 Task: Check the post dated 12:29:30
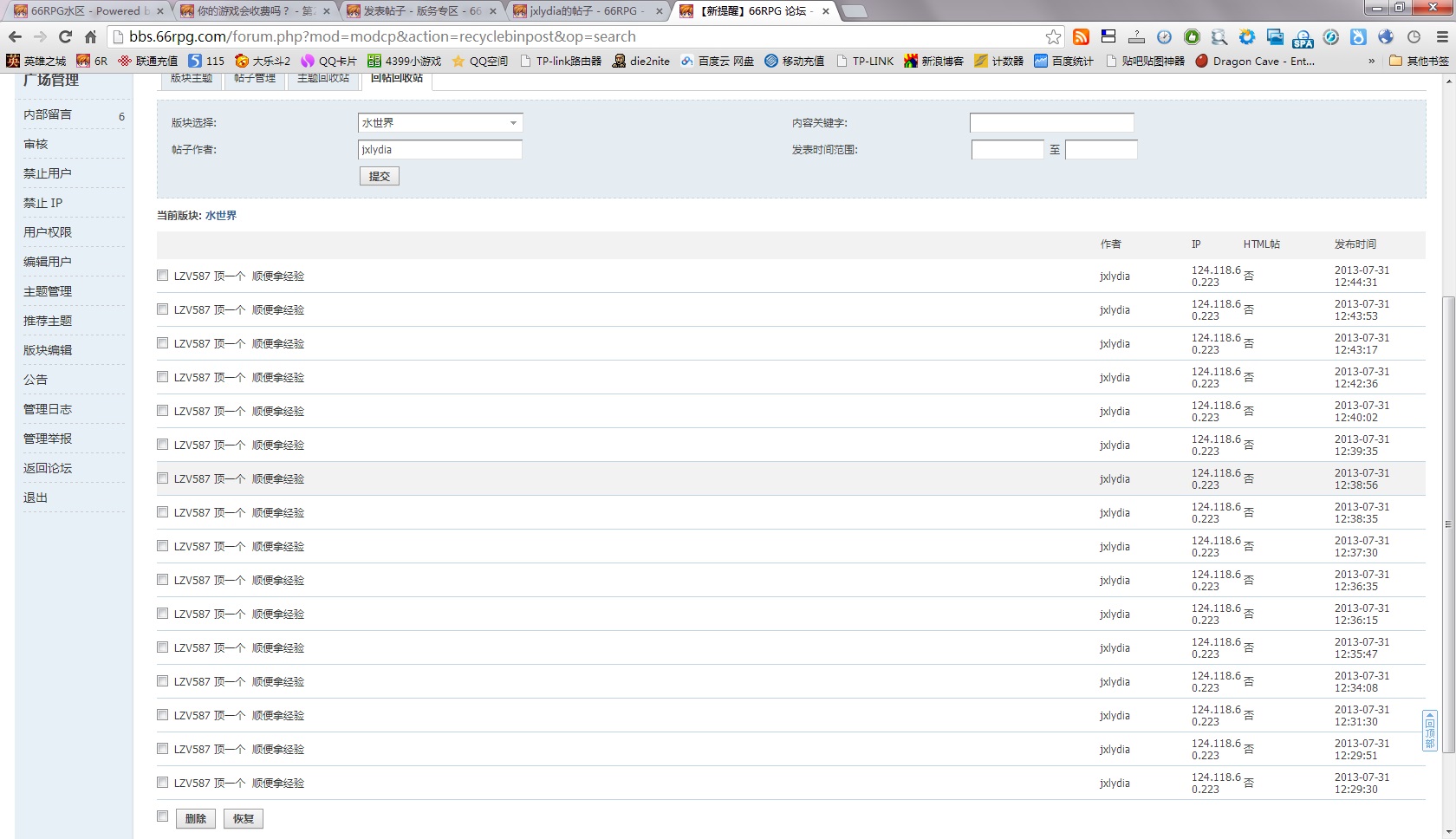[x=162, y=782]
